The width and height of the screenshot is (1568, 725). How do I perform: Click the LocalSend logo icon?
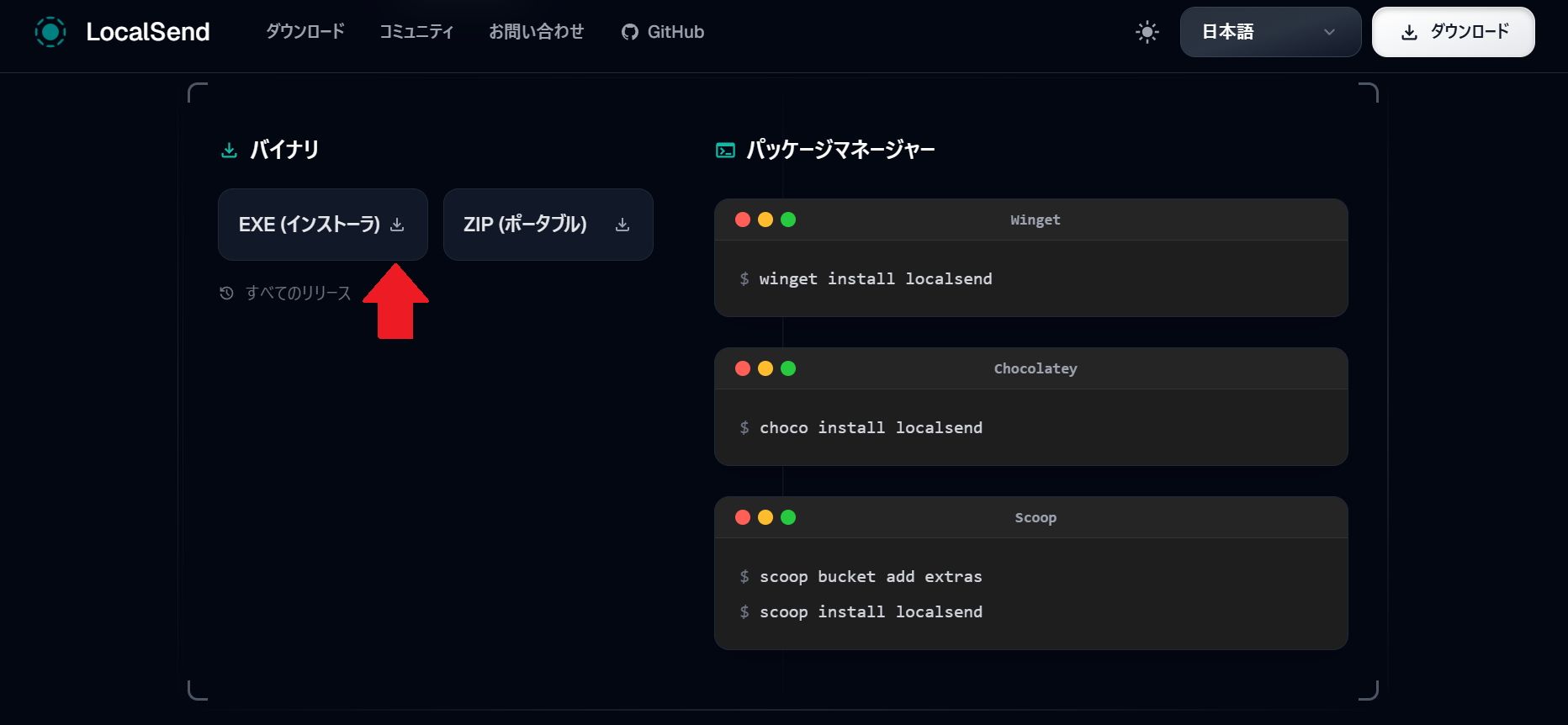(50, 32)
